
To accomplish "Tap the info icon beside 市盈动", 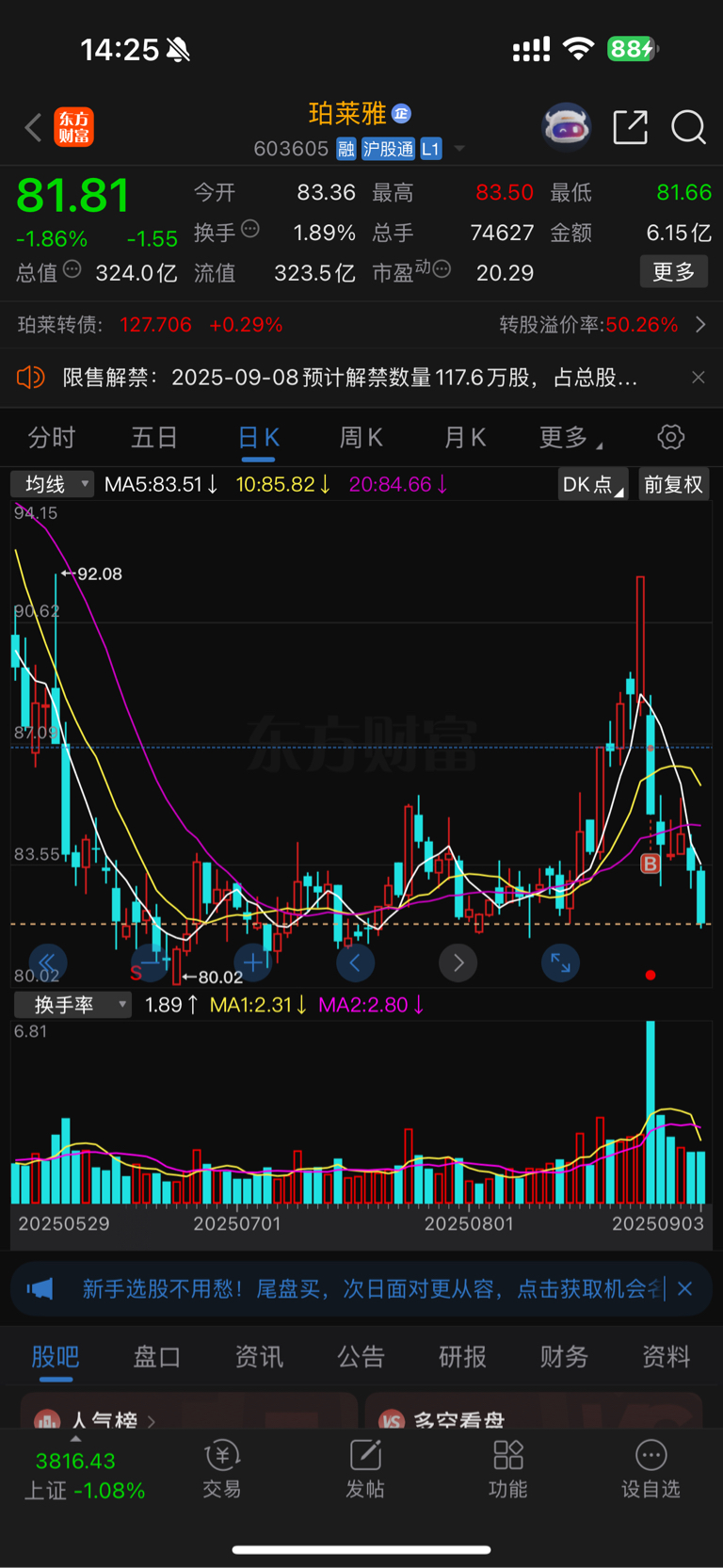I will pos(442,270).
